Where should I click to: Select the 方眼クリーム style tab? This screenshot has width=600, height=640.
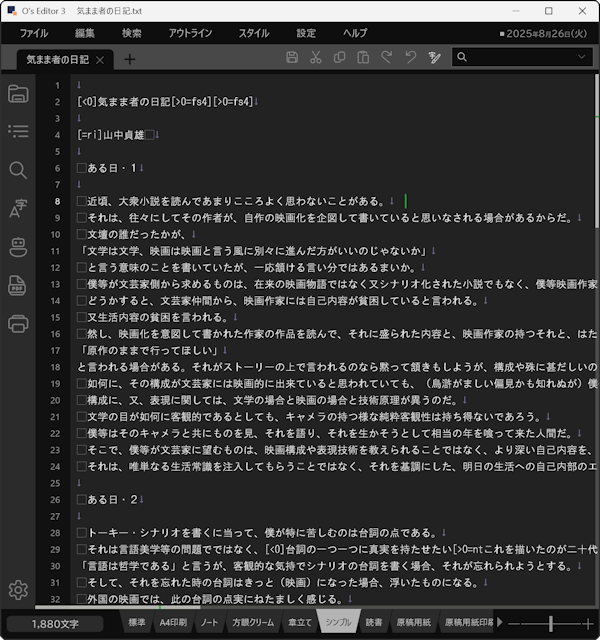253,622
